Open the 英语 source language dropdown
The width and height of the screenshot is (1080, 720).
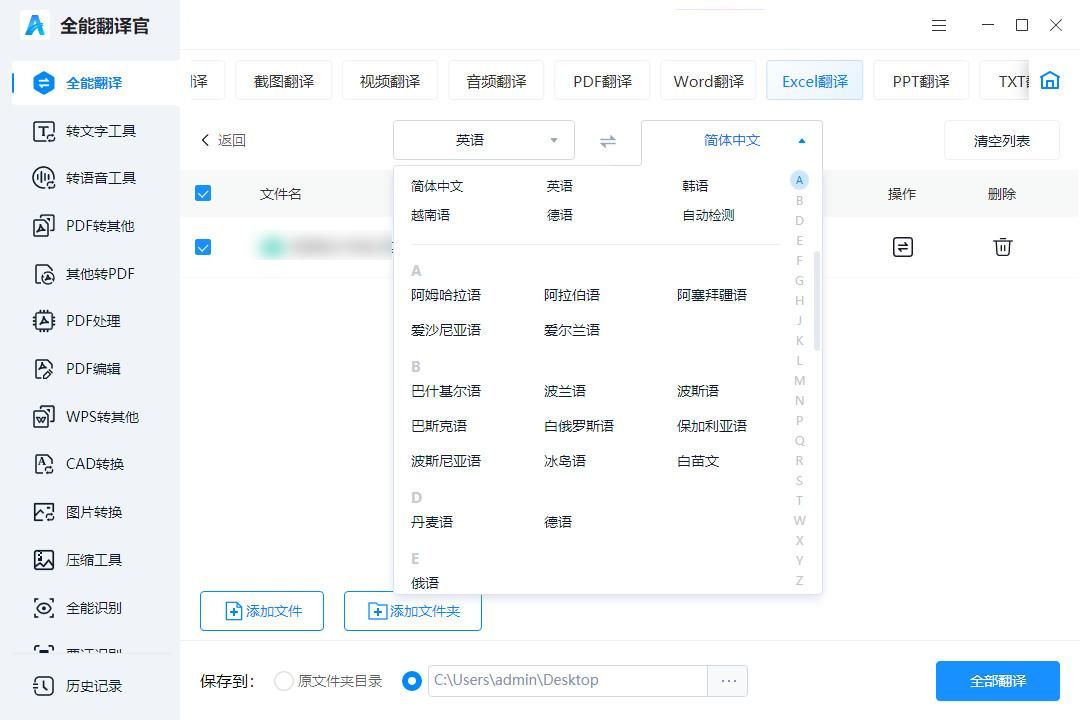point(484,141)
